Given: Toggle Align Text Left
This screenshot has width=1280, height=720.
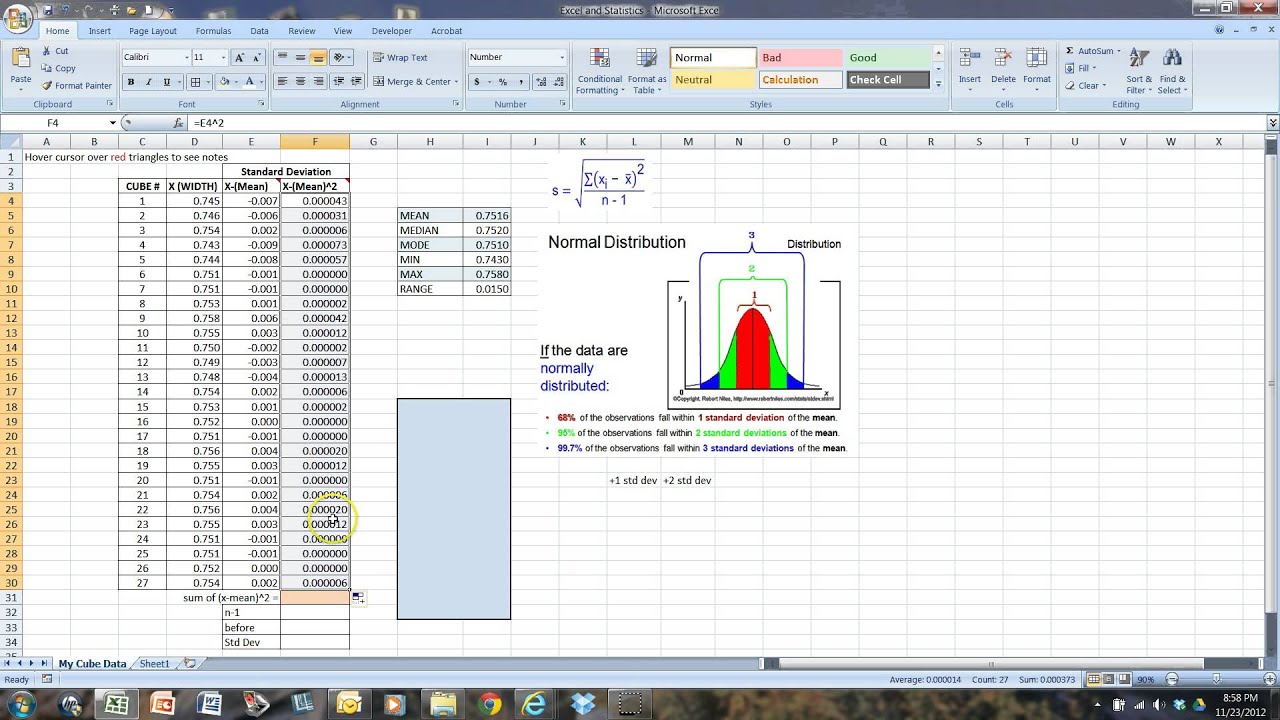Looking at the screenshot, I should [282, 82].
